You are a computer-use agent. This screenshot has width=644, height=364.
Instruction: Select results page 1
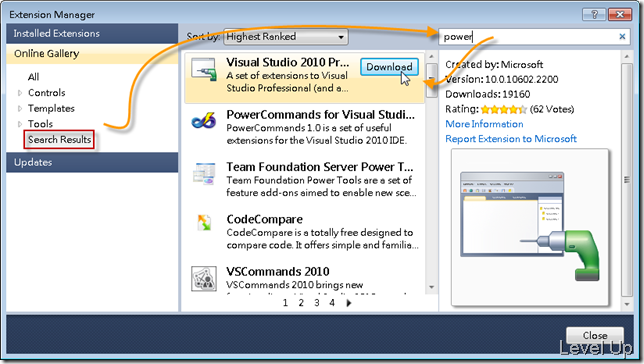[x=285, y=303]
